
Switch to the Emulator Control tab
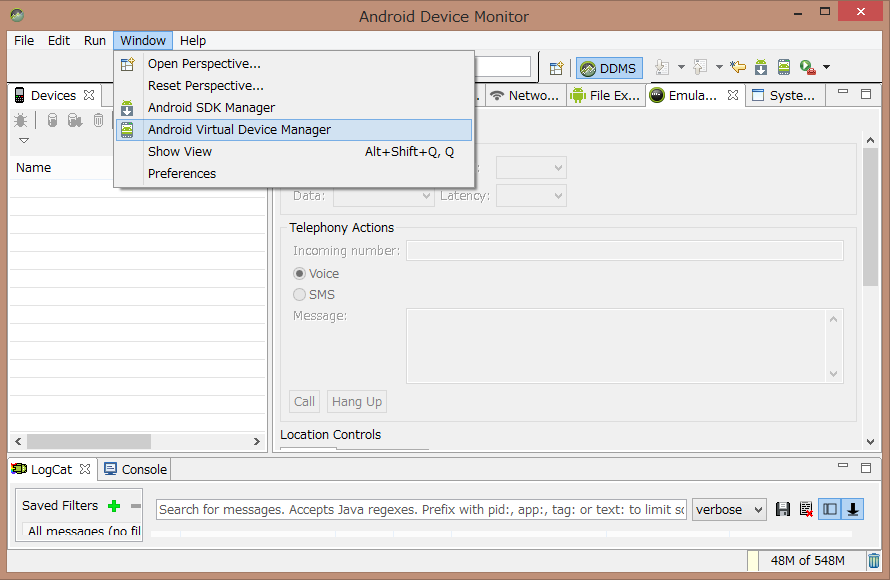click(x=691, y=95)
